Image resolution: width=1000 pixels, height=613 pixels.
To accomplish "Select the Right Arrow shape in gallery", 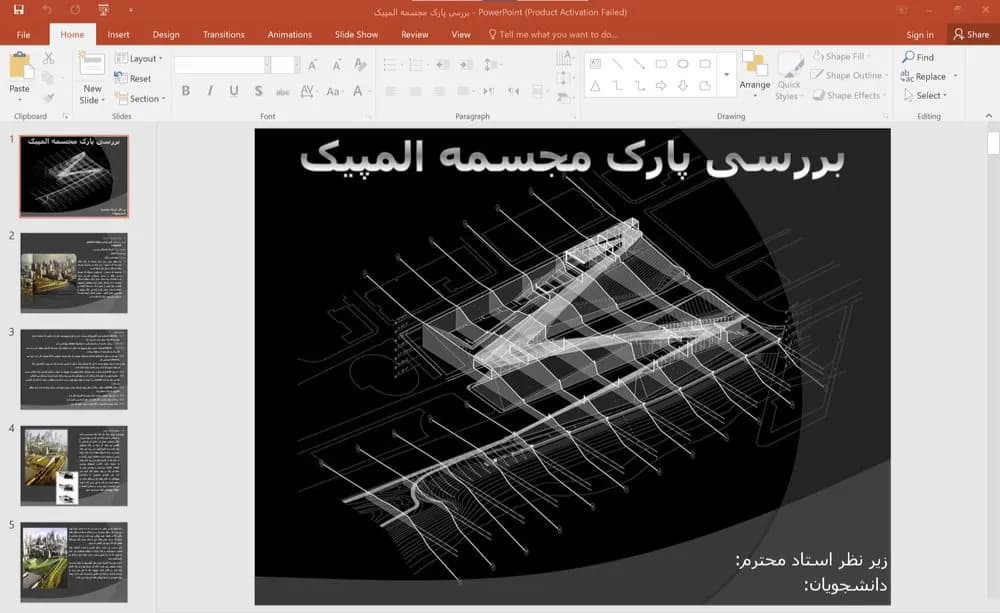I will click(661, 85).
